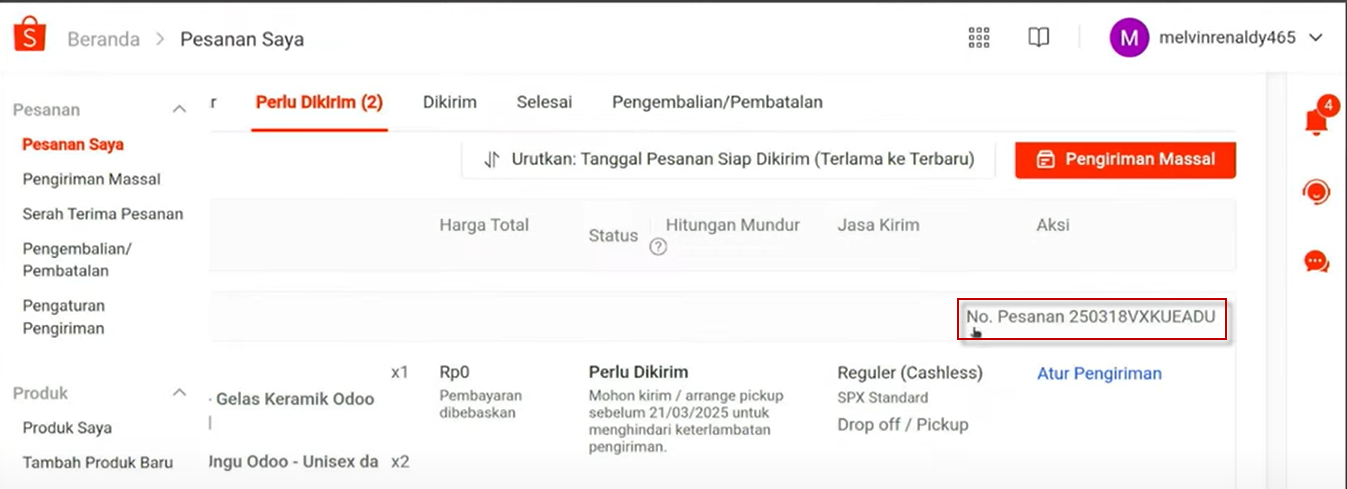Collapse the Produk sidebar section
This screenshot has width=1347, height=489.
[180, 393]
